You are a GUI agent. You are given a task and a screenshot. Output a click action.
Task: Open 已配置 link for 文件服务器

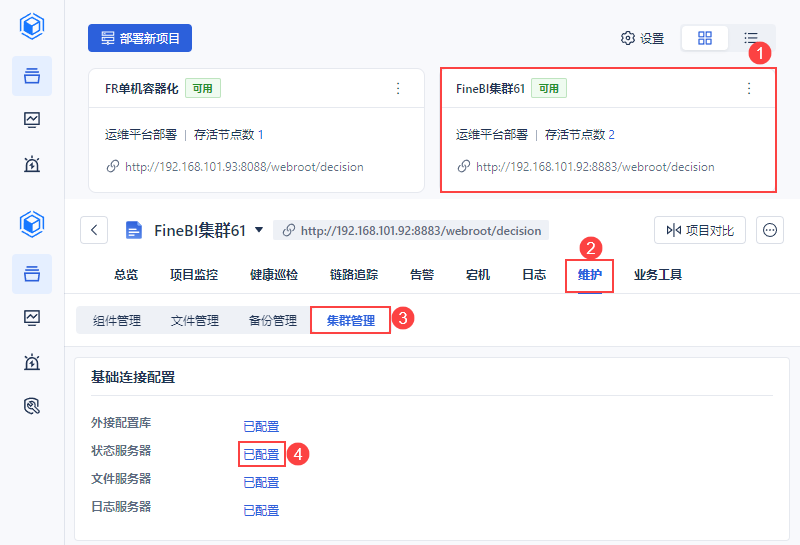click(x=261, y=482)
